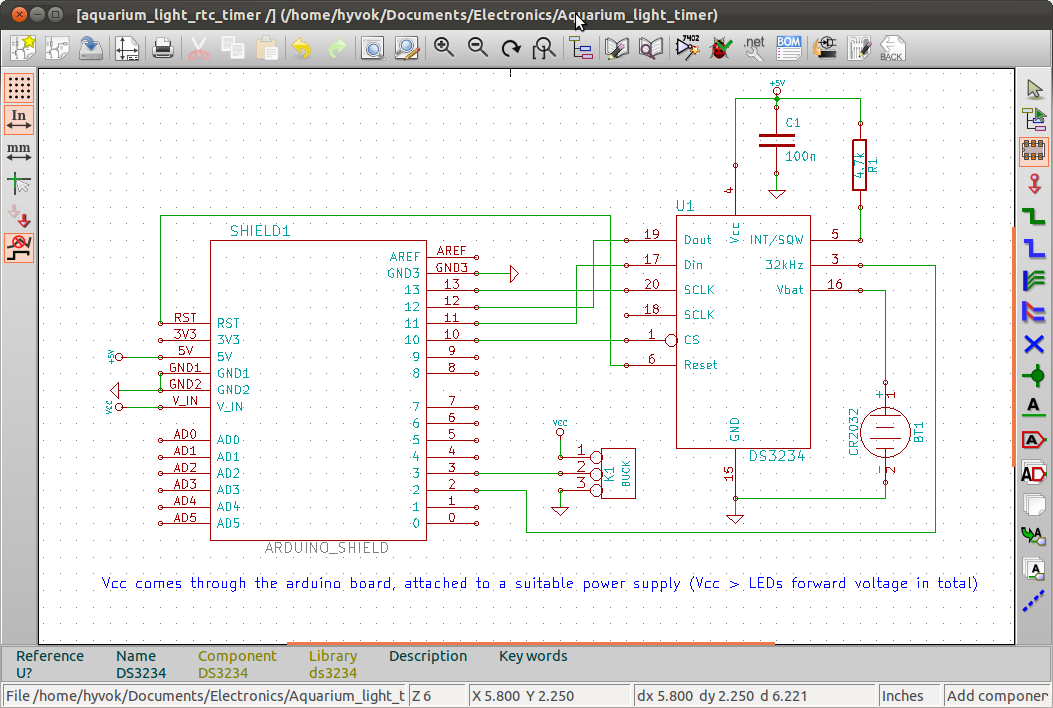
Task: Select graphic line drawing tool
Action: point(1034,601)
